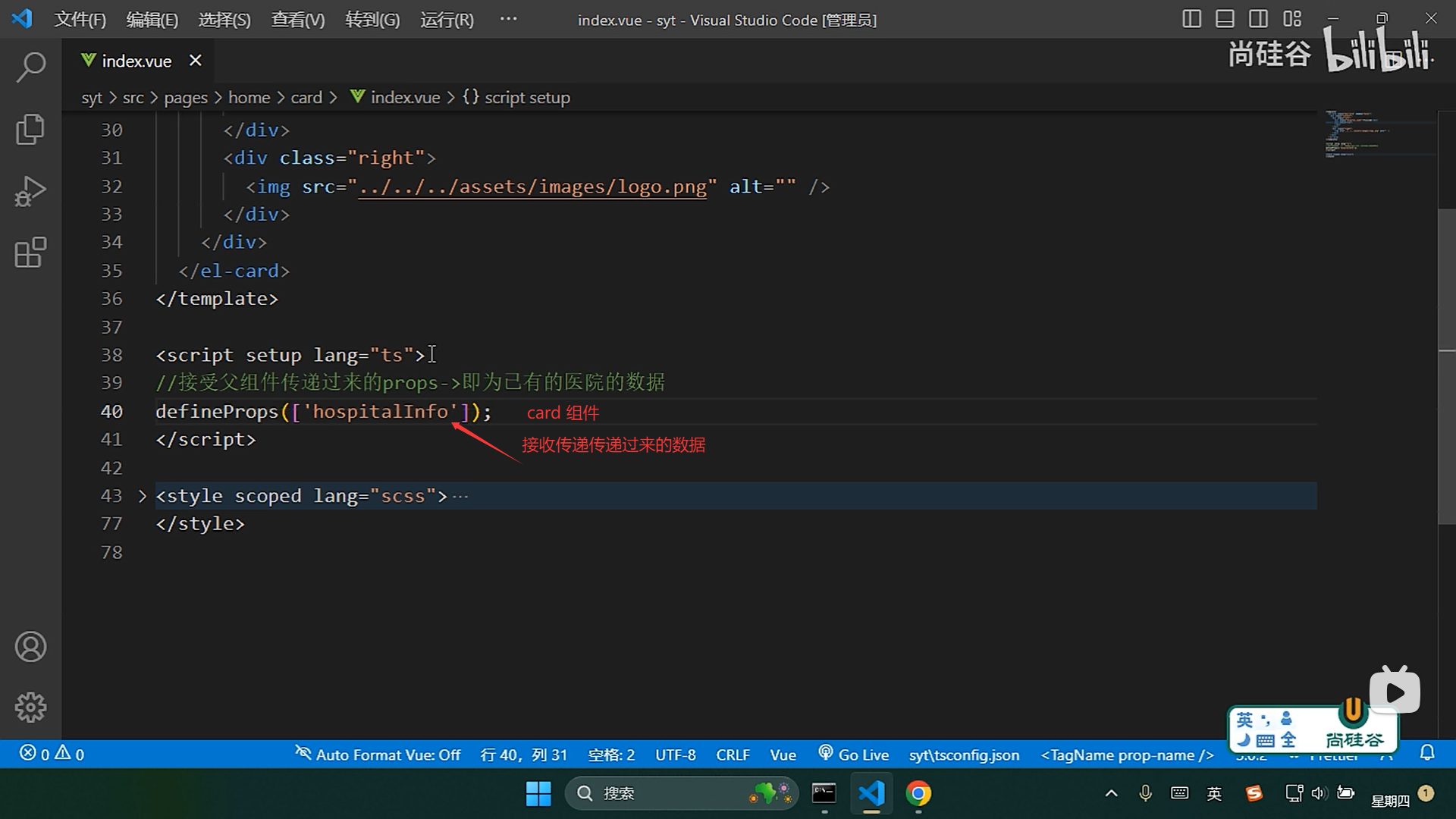Open the Explorer files icon

click(x=30, y=129)
